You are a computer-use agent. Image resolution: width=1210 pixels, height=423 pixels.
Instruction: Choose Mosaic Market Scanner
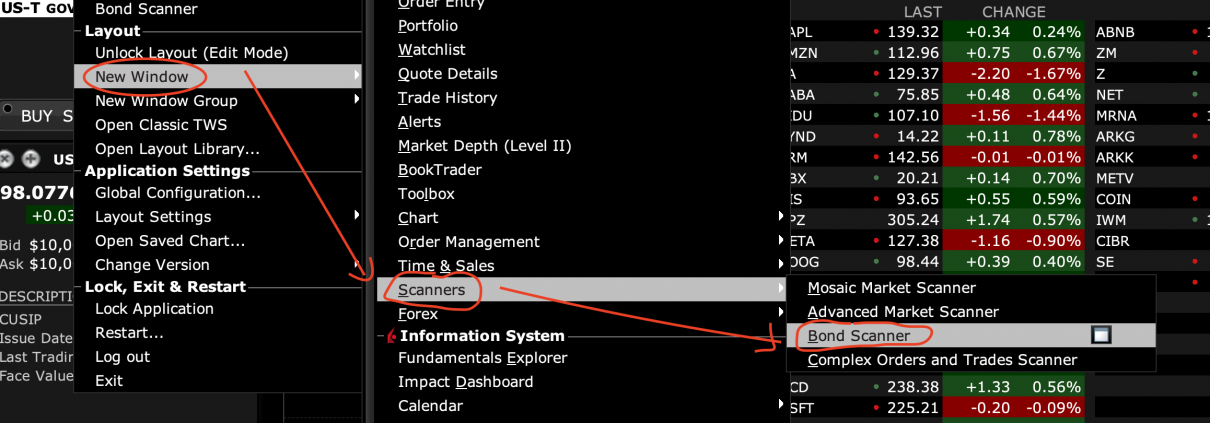tap(891, 288)
